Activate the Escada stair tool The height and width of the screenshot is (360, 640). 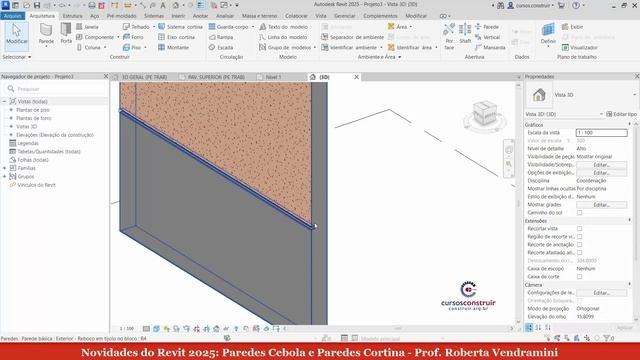click(x=221, y=47)
